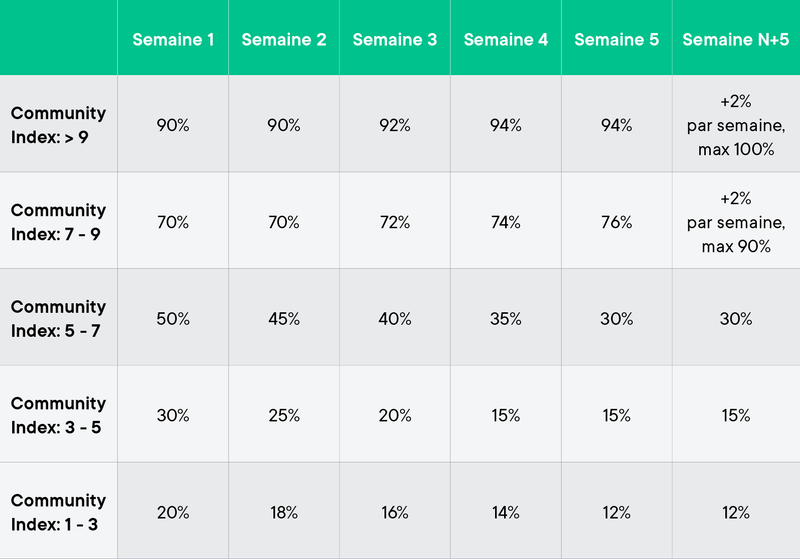Click the Community Index: 1 - 3 row label
800x559 pixels.
58,512
